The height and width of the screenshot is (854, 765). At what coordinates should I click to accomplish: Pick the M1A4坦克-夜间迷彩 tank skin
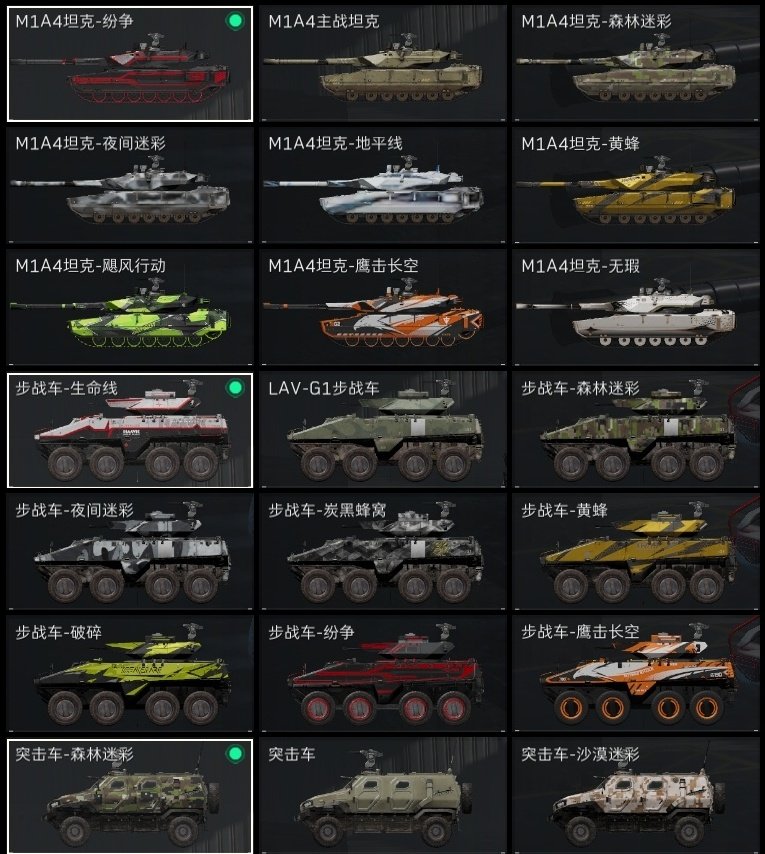[x=130, y=185]
